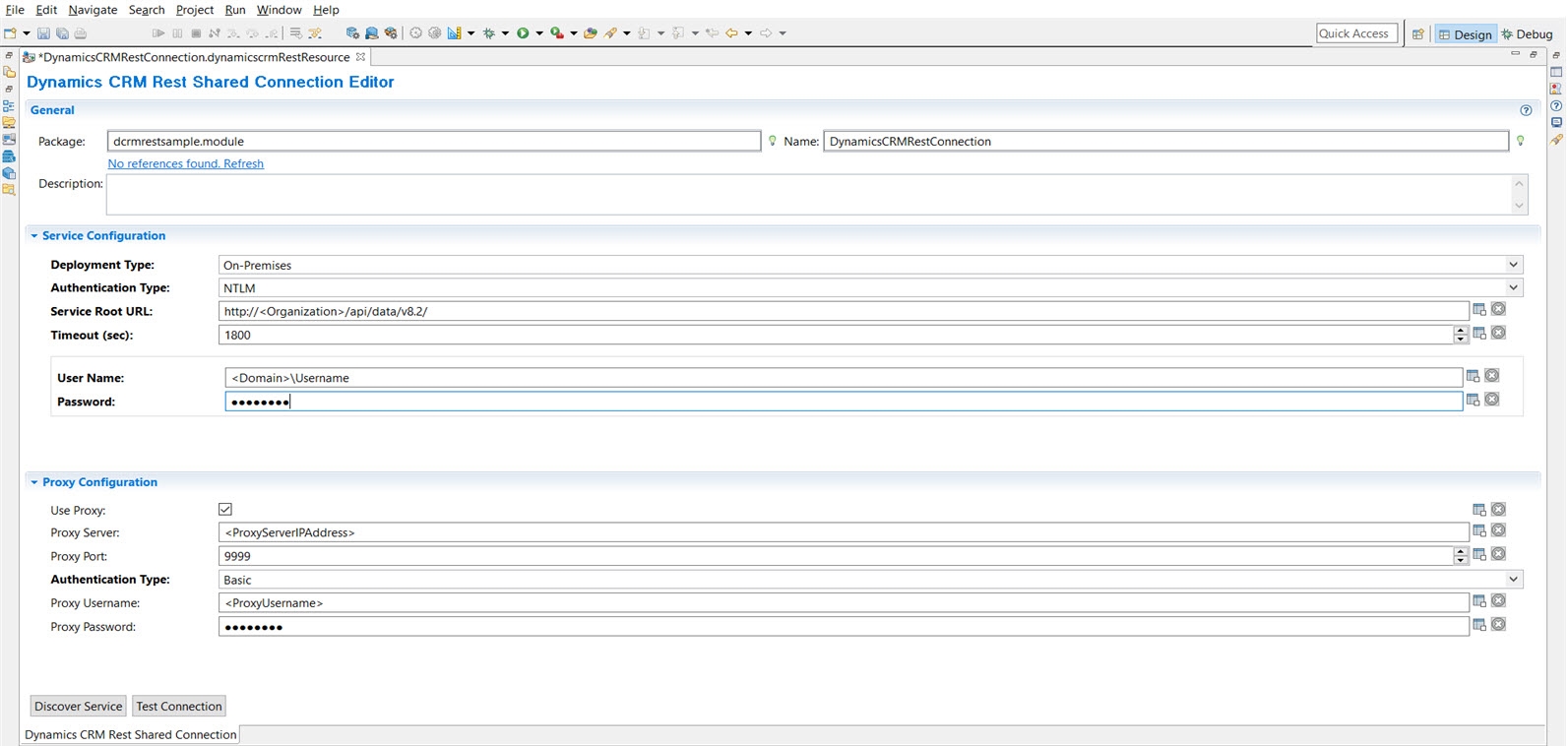Clear the Password field with its delete icon
This screenshot has width=1568, height=746.
1492,400
